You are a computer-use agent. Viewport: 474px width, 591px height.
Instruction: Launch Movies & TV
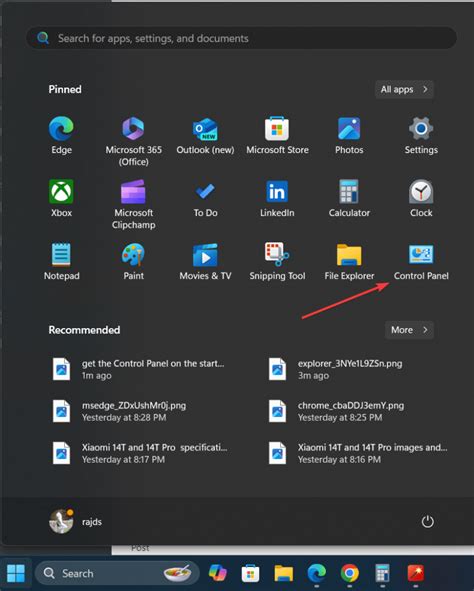(x=205, y=261)
